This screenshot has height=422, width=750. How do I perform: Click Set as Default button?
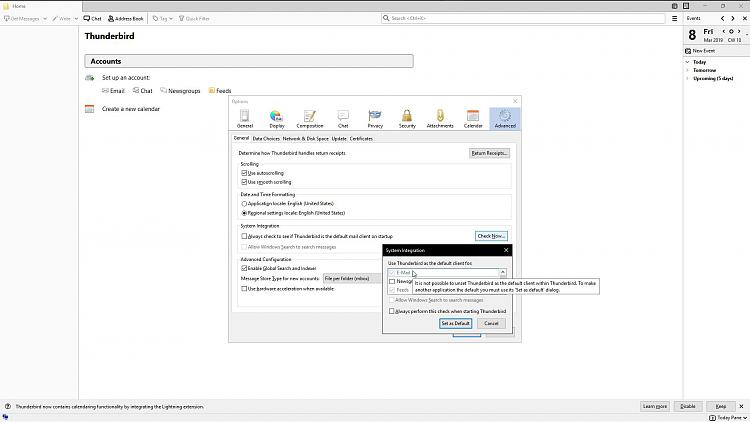(455, 323)
